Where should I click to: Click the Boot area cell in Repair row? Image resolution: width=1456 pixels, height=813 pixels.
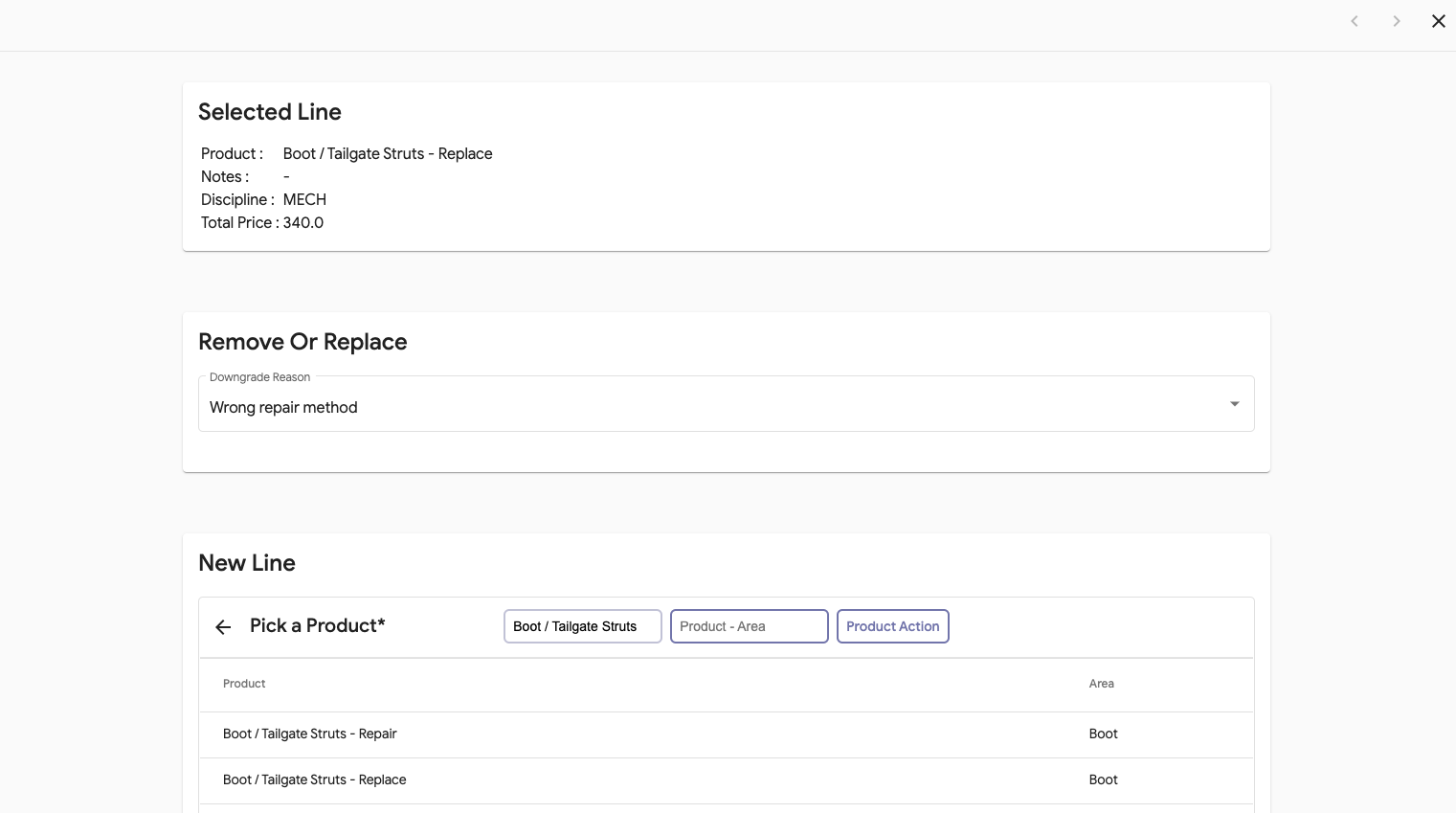tap(1103, 734)
